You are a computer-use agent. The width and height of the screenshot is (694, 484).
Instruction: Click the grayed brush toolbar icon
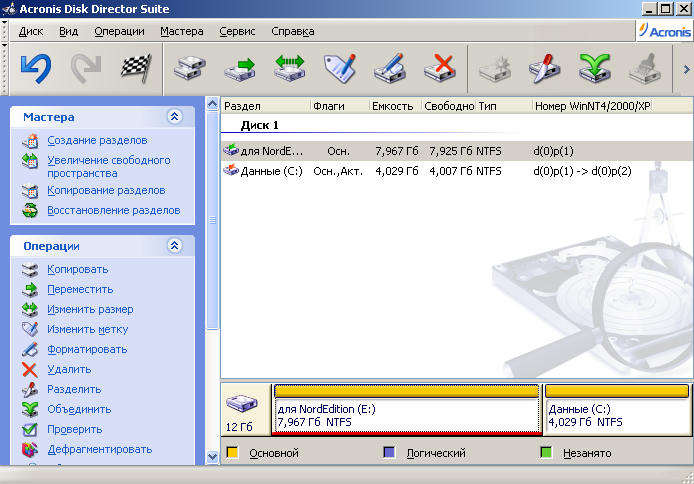click(645, 69)
